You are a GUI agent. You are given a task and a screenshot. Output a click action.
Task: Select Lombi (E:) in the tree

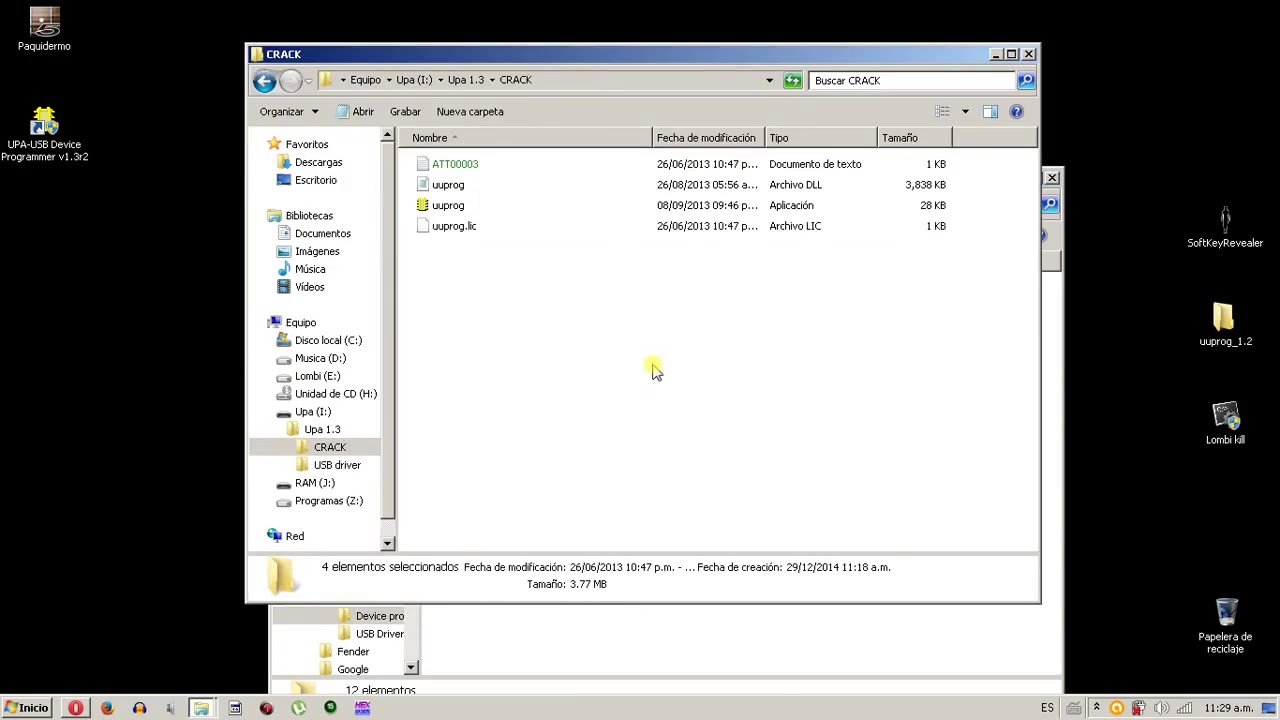click(x=317, y=376)
